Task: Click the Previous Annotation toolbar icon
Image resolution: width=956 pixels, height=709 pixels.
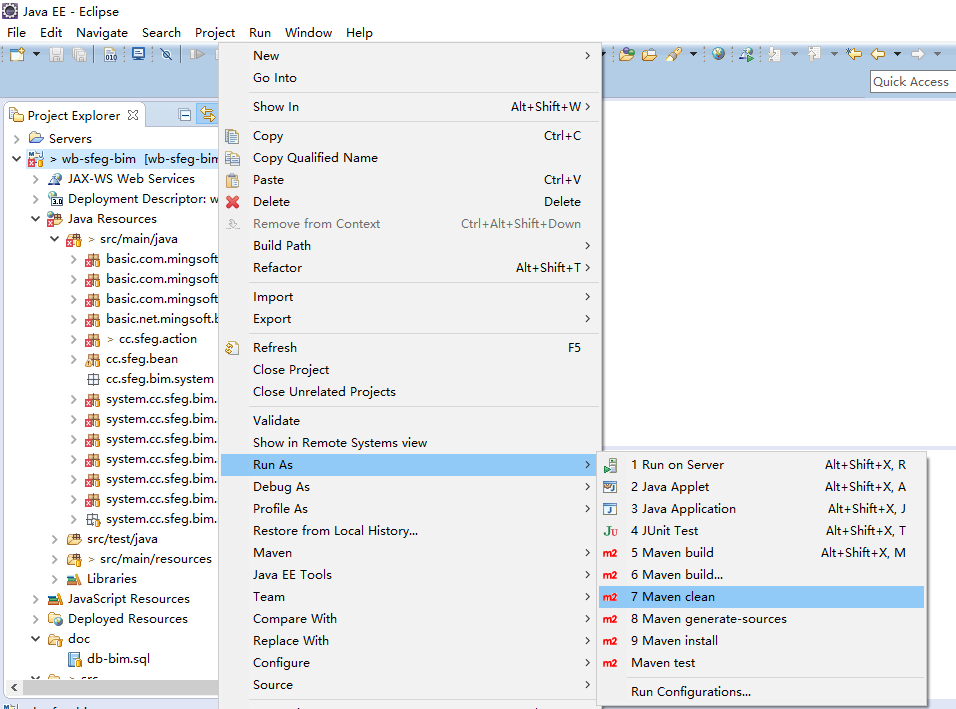Action: coord(815,55)
